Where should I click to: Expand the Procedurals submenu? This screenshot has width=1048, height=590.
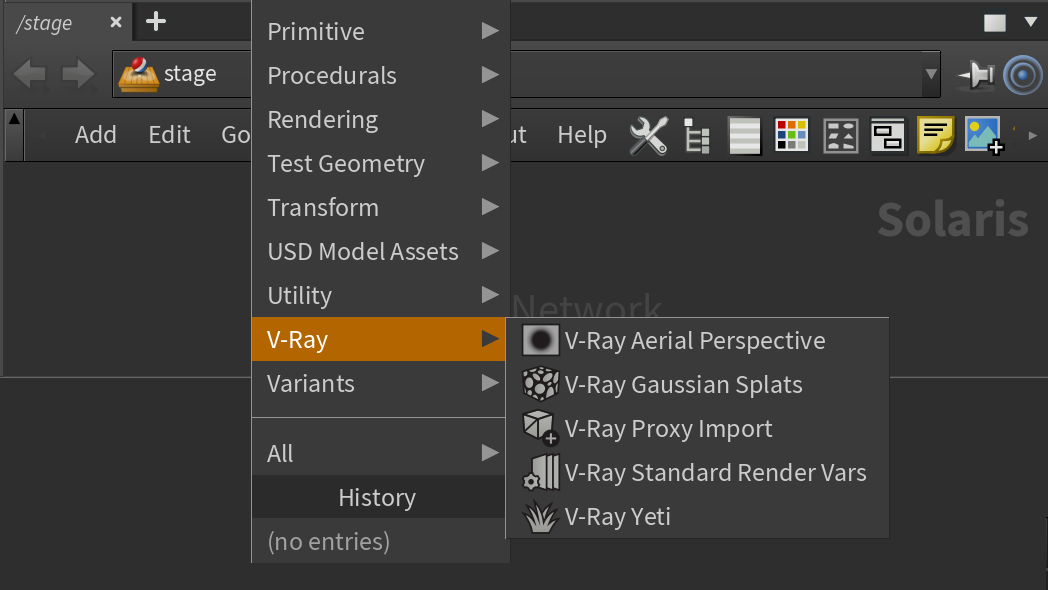[x=381, y=76]
